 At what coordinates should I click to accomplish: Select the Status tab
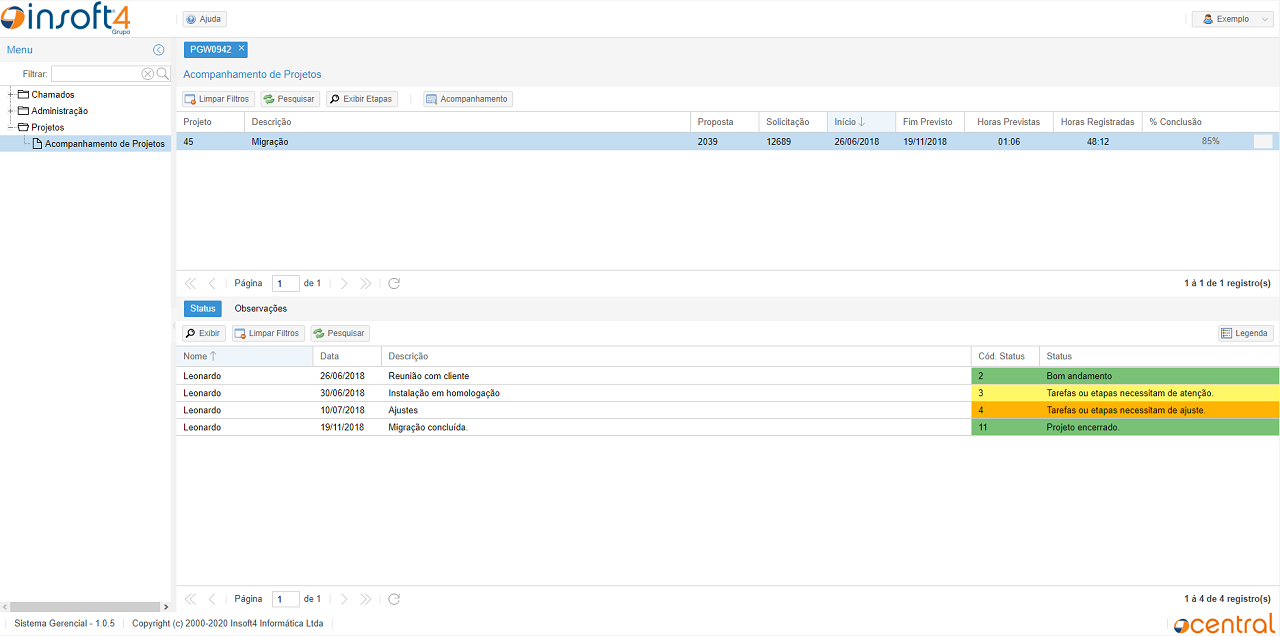pos(203,309)
